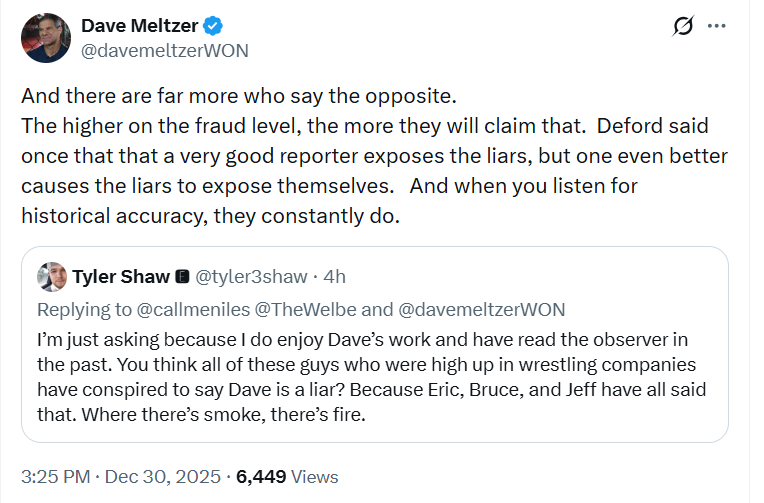
Task: Click the black badge beside Tyler Shaw
Action: click(183, 277)
